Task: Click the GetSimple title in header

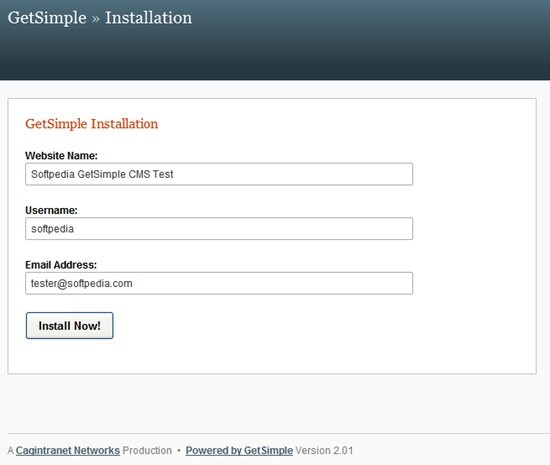Action: 47,18
